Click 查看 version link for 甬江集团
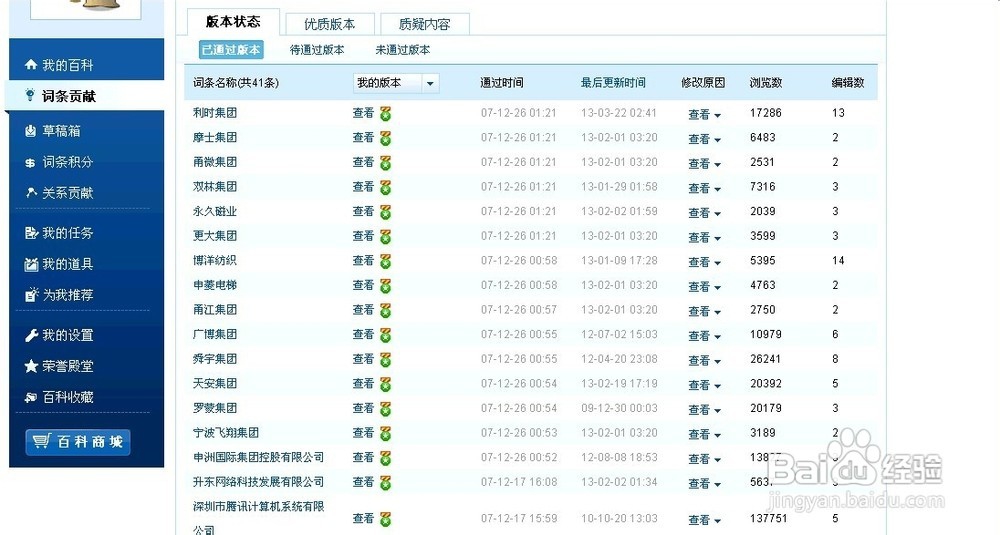Screen dimensions: 1000x535 click(x=363, y=309)
